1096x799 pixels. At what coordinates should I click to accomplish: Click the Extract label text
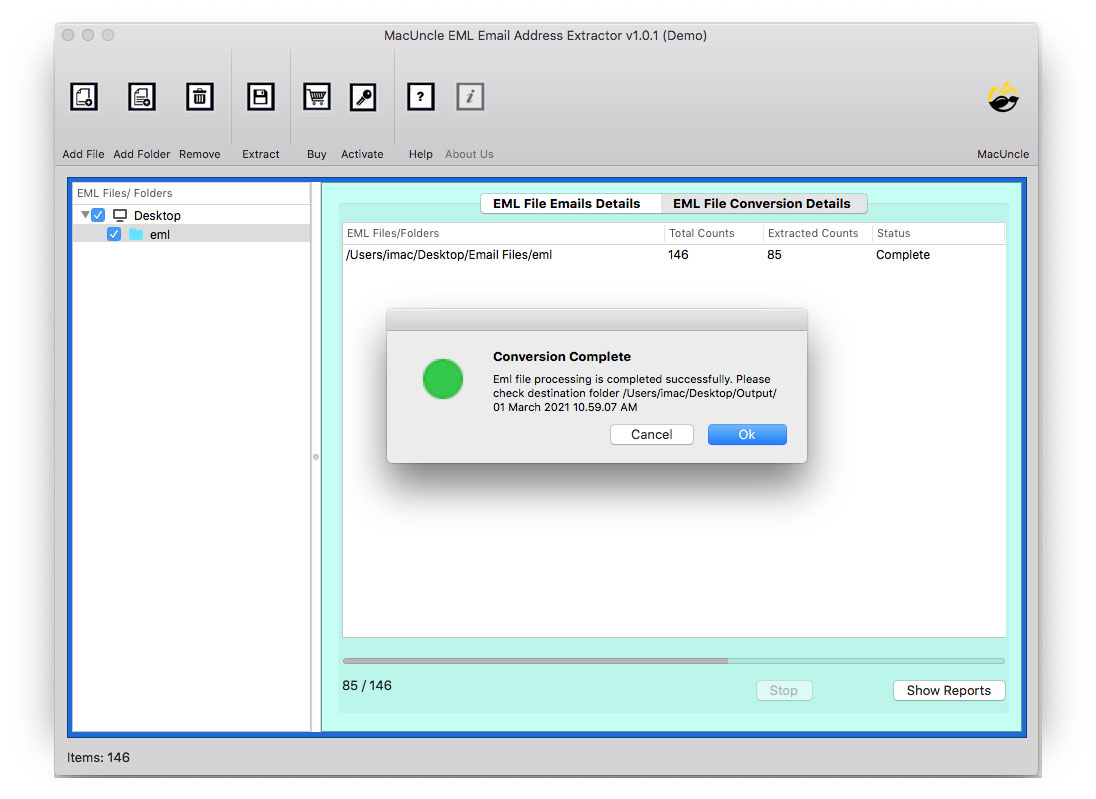pos(261,154)
